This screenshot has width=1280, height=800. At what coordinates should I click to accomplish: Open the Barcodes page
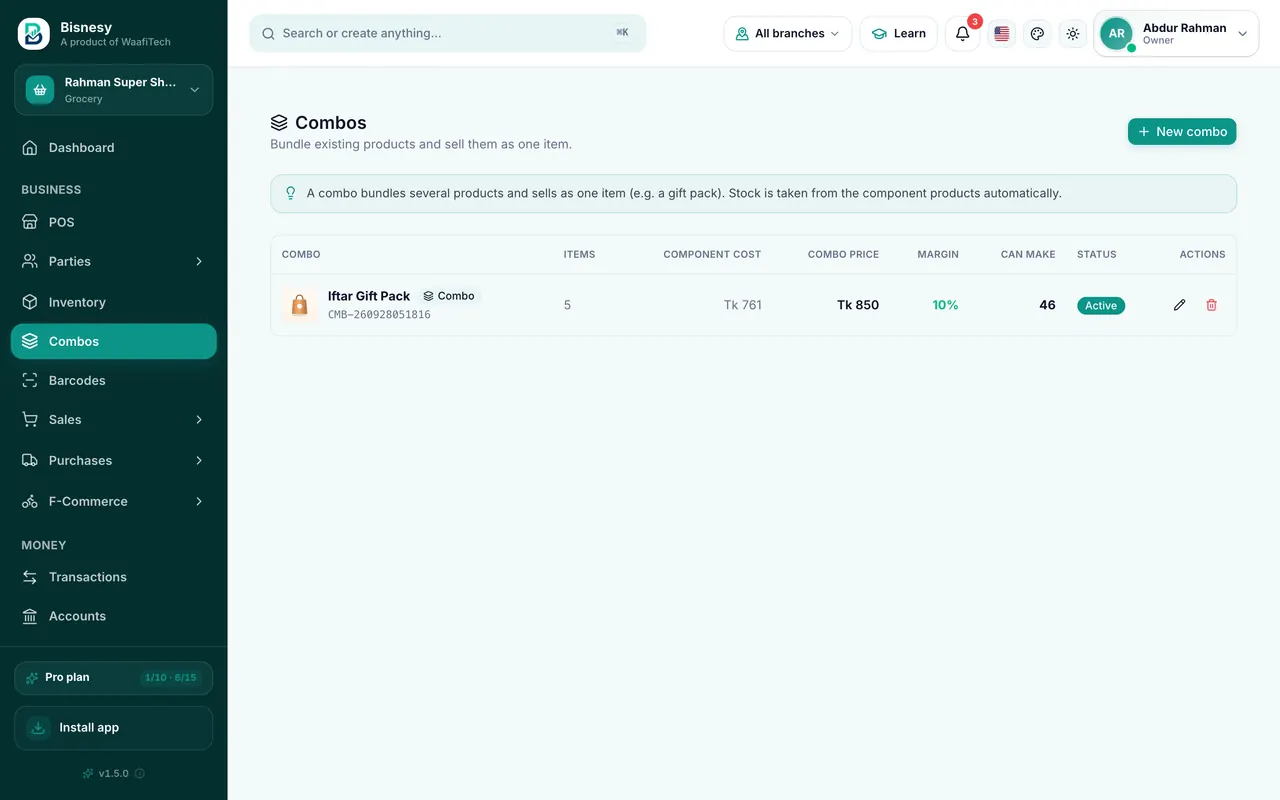[x=114, y=380]
